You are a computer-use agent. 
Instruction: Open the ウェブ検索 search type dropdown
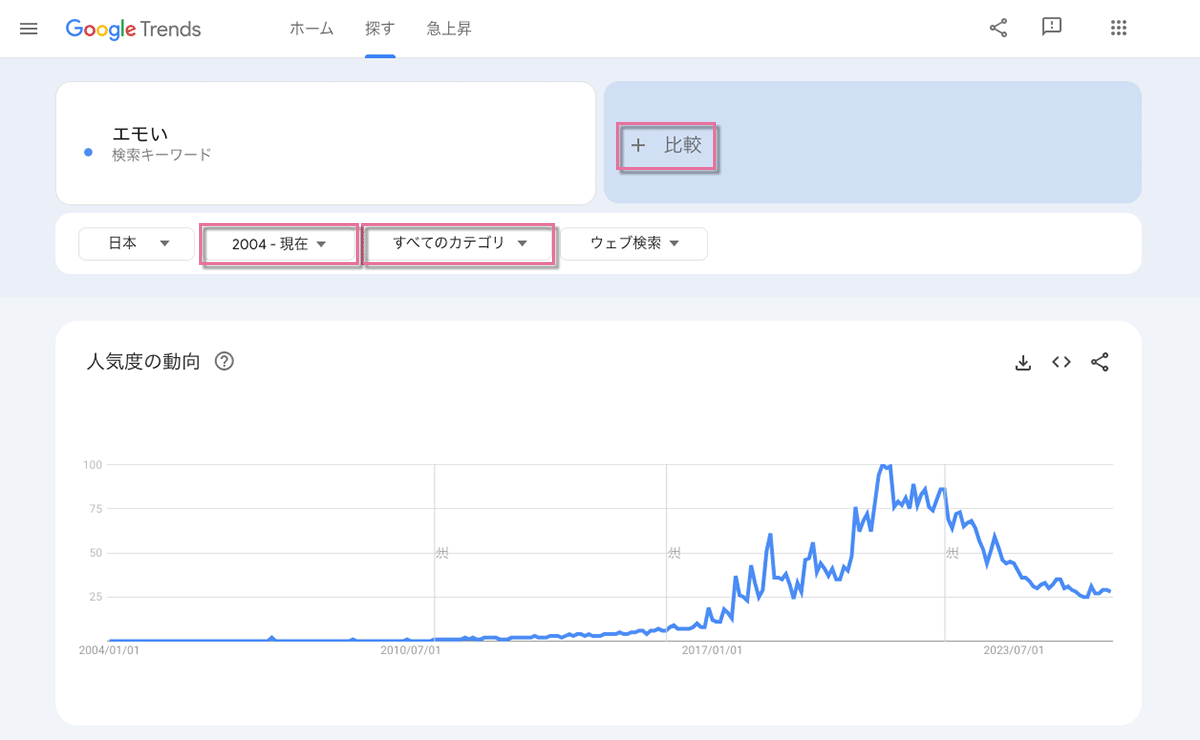pos(633,243)
